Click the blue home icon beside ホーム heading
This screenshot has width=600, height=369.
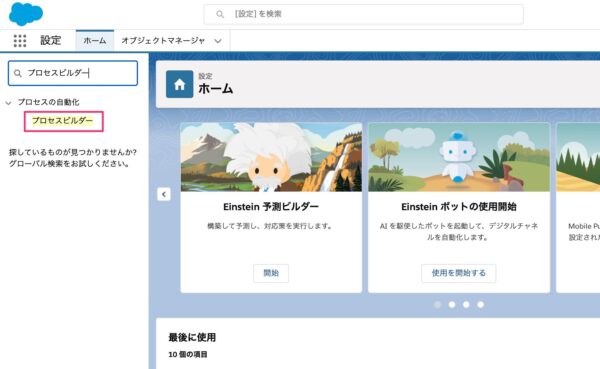[179, 84]
